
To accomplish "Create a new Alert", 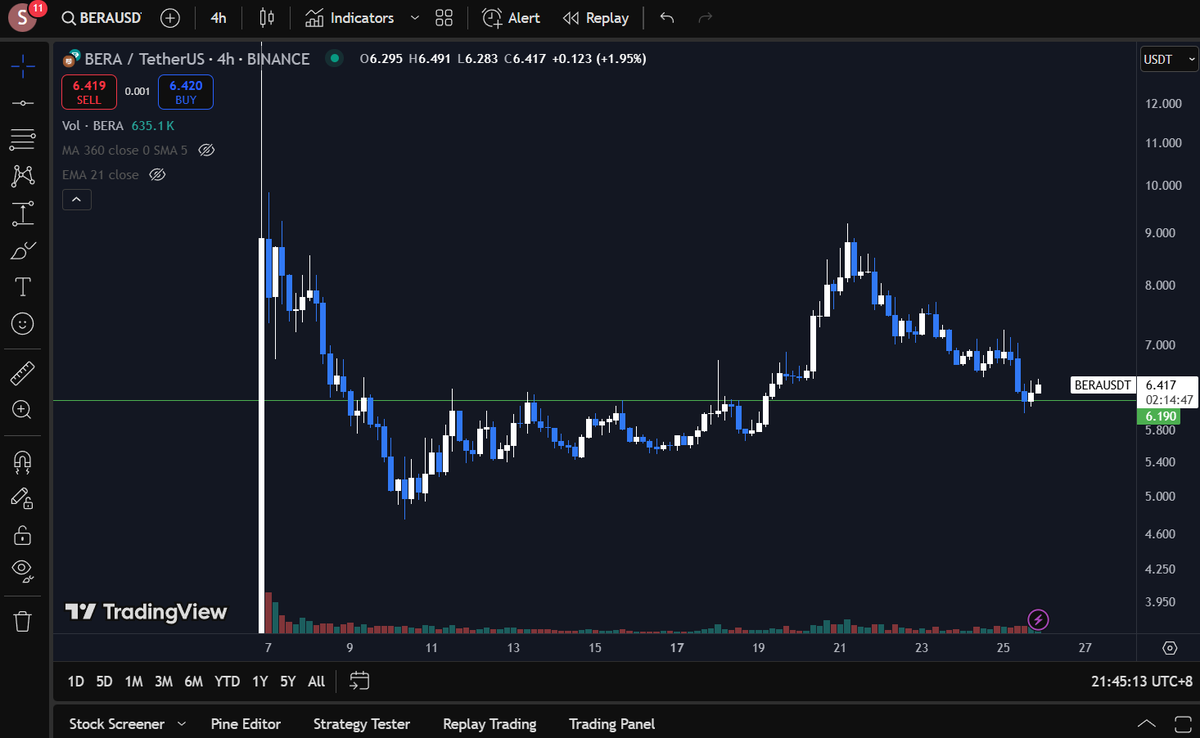I will click(511, 18).
